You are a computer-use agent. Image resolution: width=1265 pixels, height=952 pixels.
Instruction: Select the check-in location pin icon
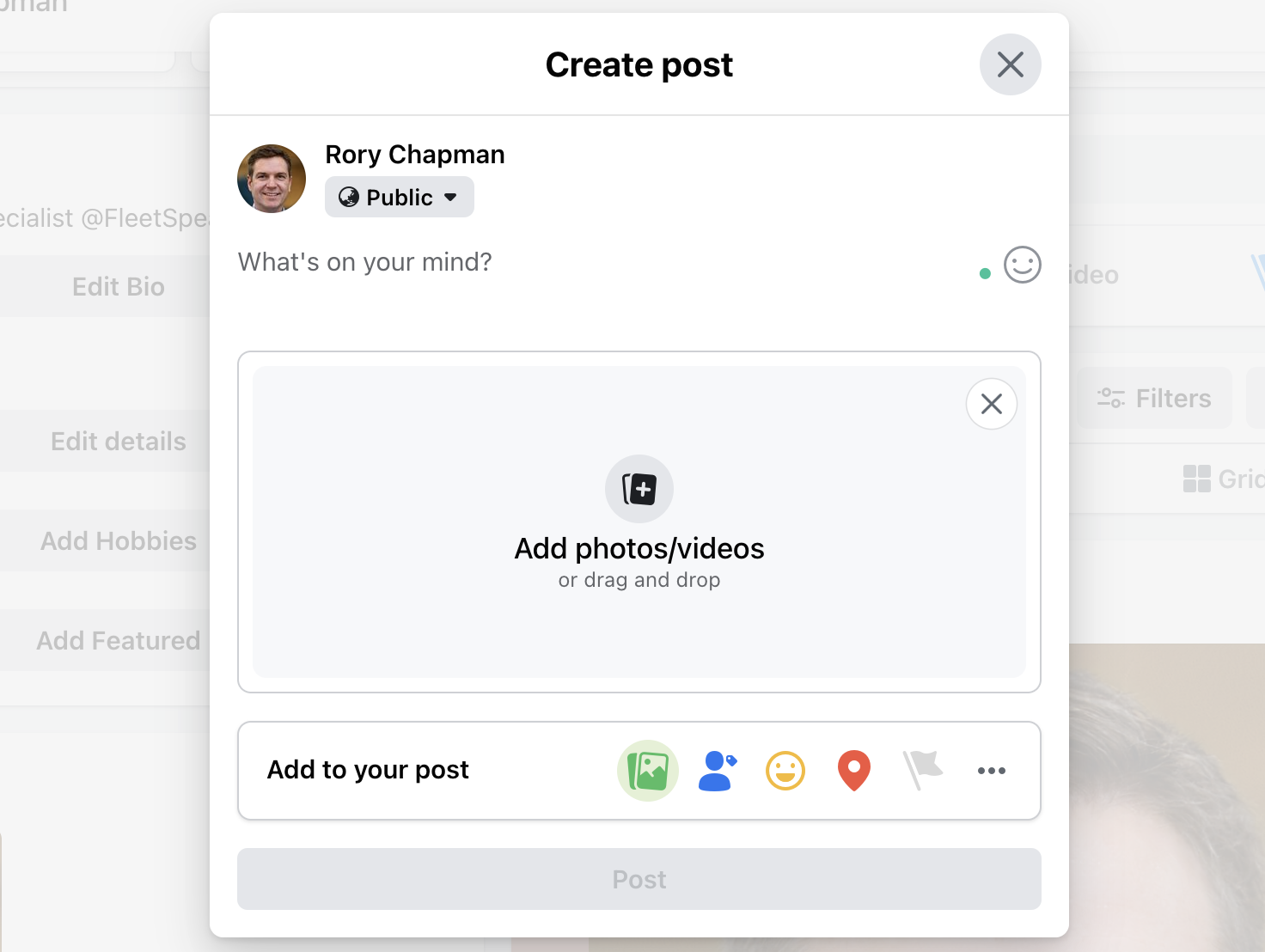(x=853, y=771)
